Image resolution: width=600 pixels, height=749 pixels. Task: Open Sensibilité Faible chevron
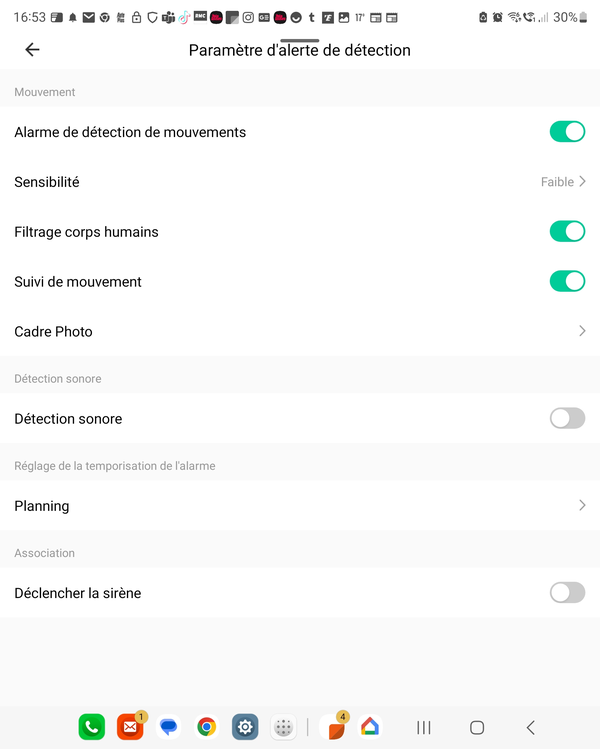coord(582,182)
